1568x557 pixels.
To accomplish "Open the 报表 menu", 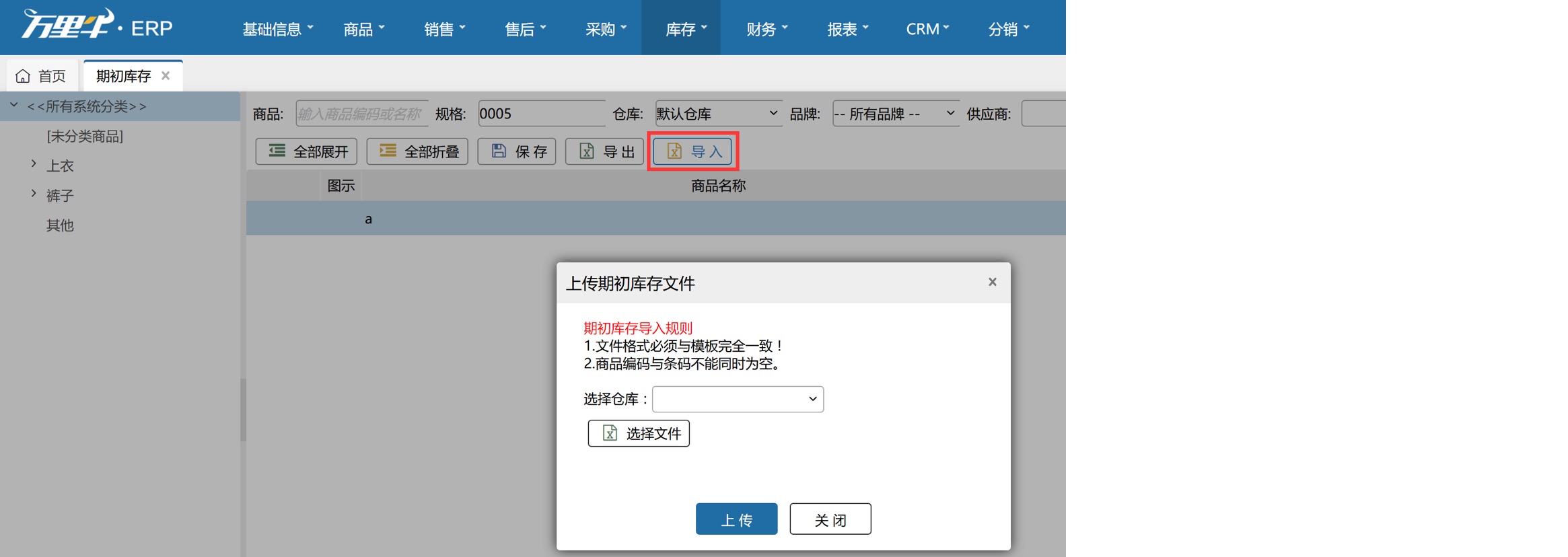I will (848, 28).
